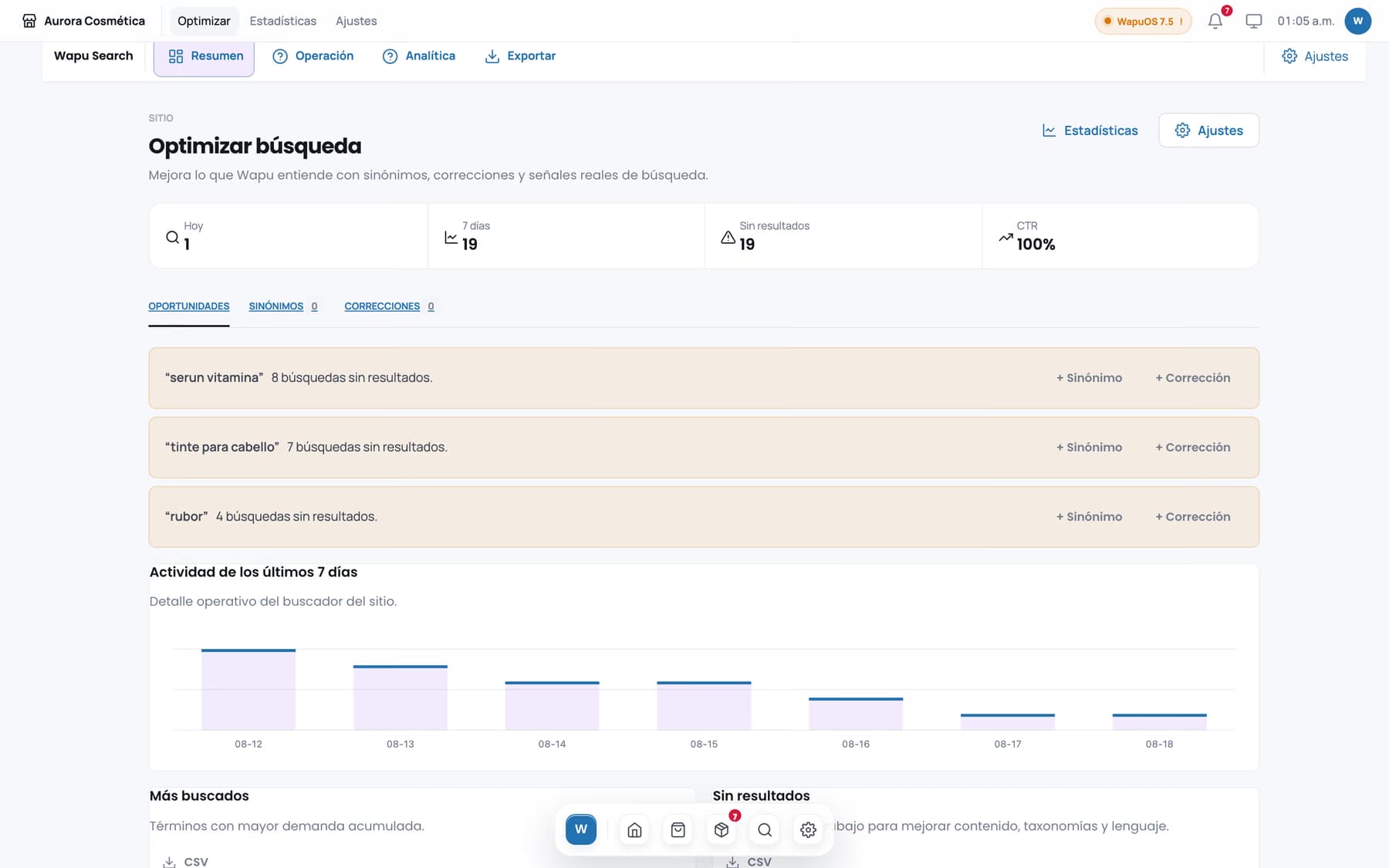Screen dimensions: 1389x868
Task: Click Exportar in the Wapu Search bar
Action: pyautogui.click(x=520, y=56)
